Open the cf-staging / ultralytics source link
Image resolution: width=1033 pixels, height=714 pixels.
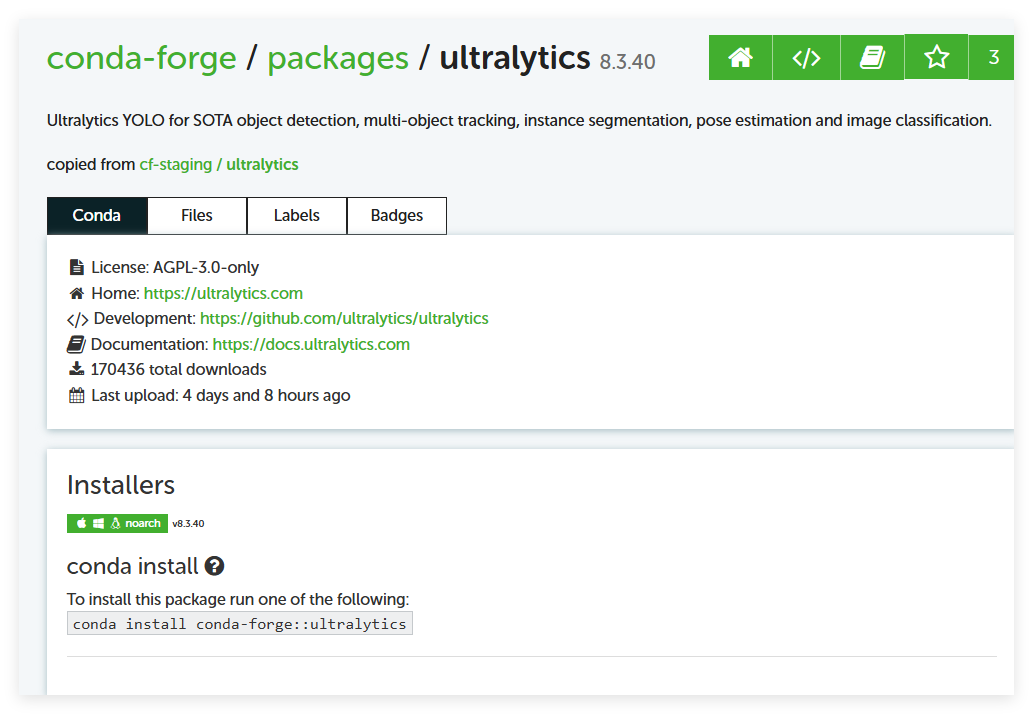[x=219, y=164]
